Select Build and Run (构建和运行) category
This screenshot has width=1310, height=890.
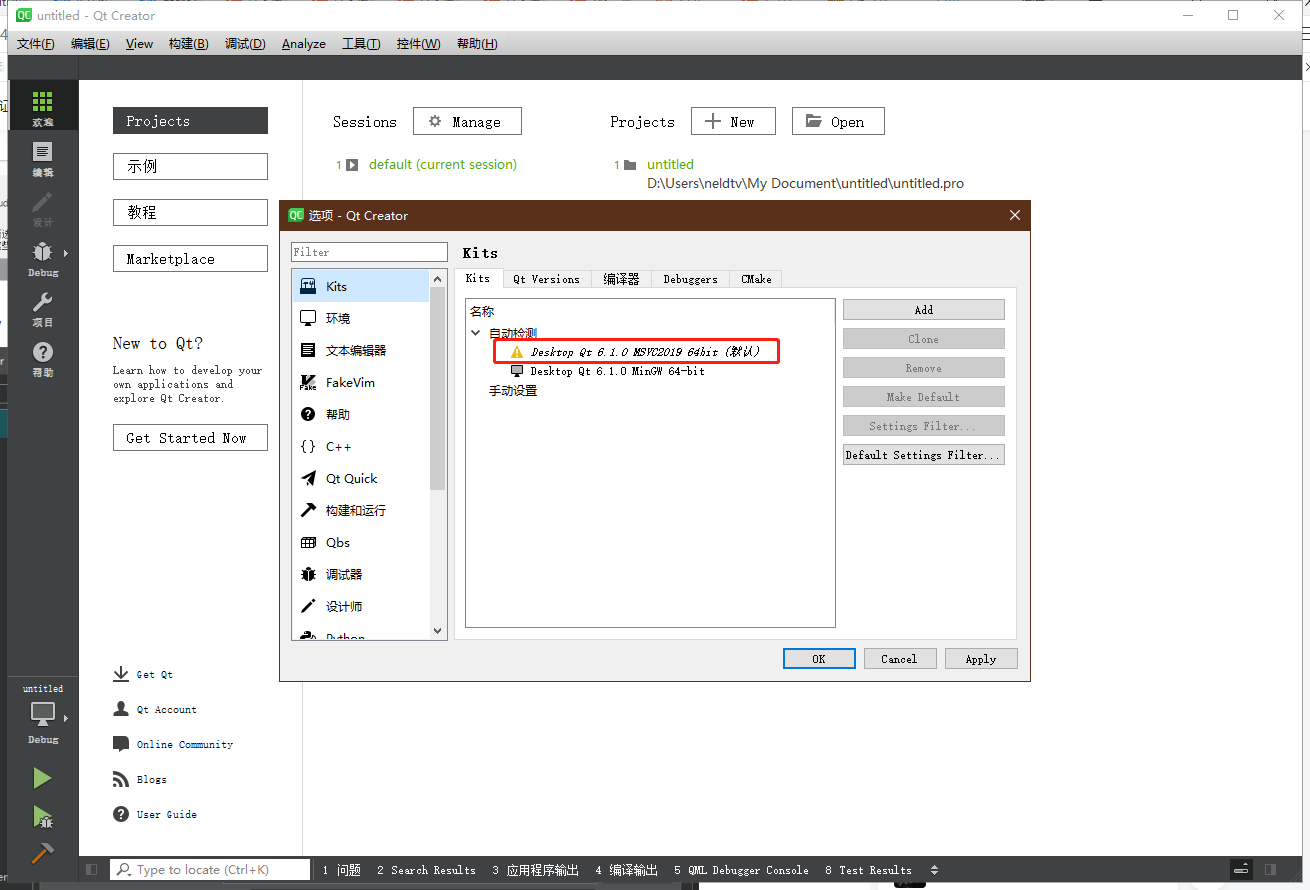pos(361,510)
